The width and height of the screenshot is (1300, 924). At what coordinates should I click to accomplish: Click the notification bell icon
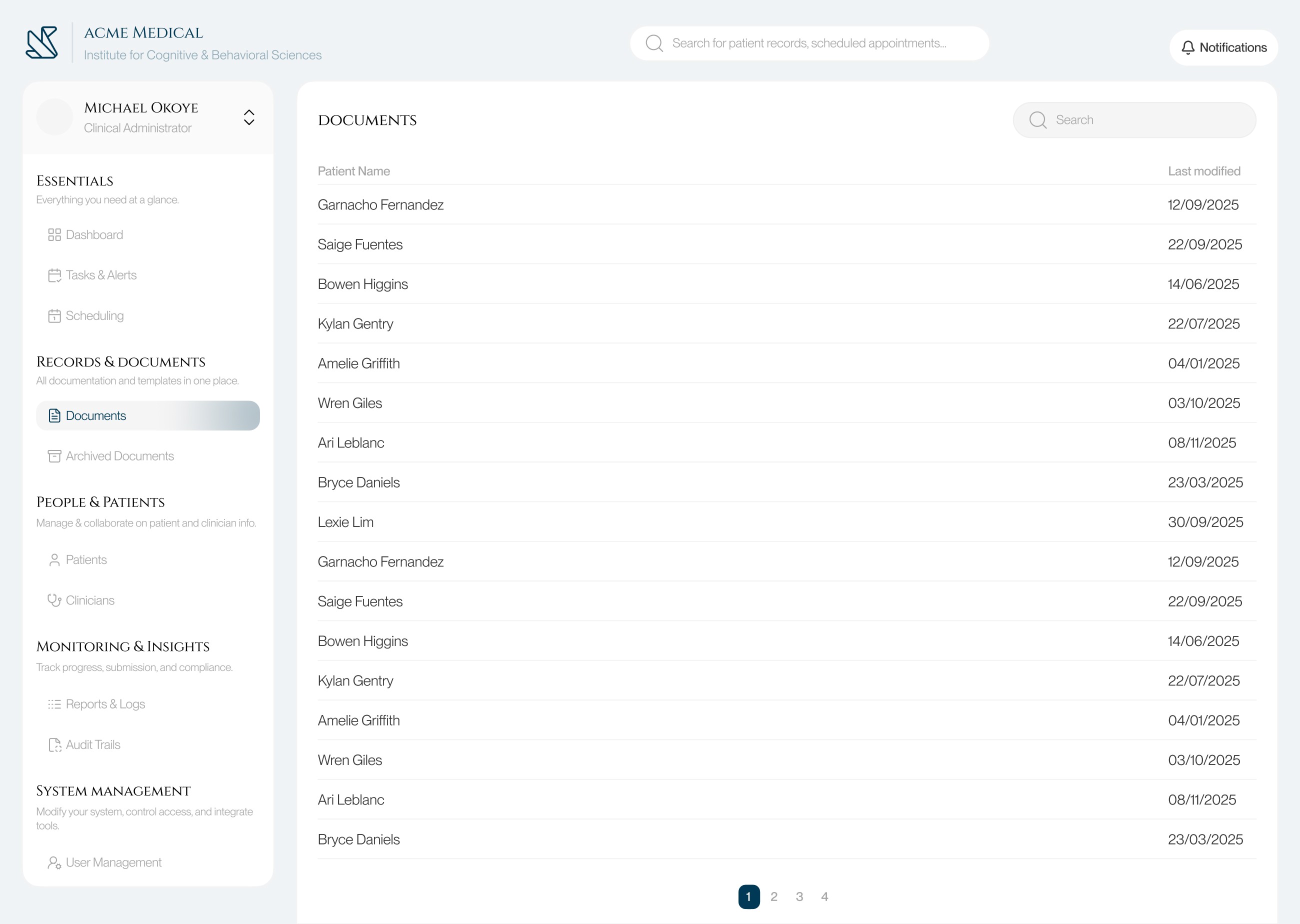click(x=1188, y=48)
